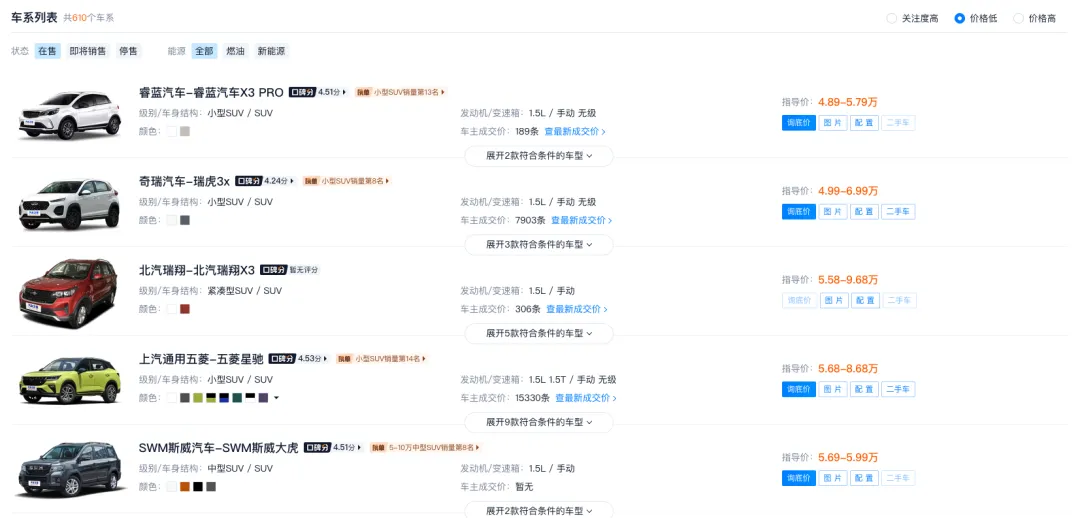Open 小型SUV销量第13名 ranking badge
The height and width of the screenshot is (518, 1080).
(400, 92)
